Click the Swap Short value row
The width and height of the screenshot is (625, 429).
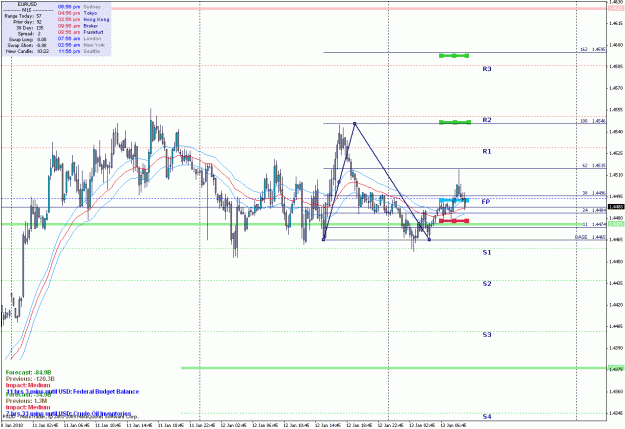pos(27,45)
